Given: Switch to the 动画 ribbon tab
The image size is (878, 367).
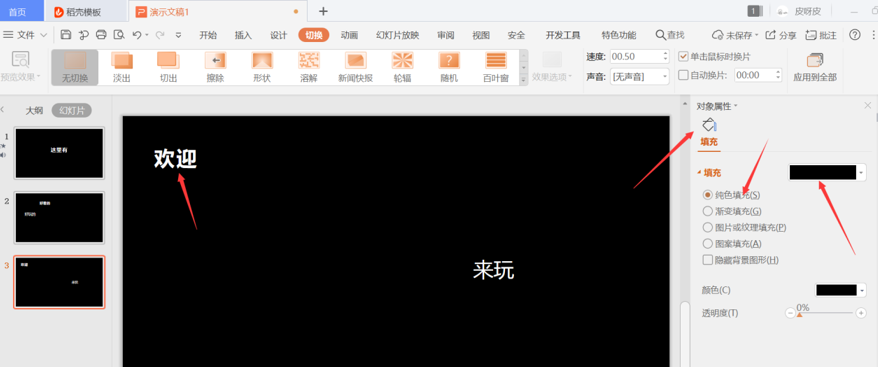Looking at the screenshot, I should pos(349,35).
